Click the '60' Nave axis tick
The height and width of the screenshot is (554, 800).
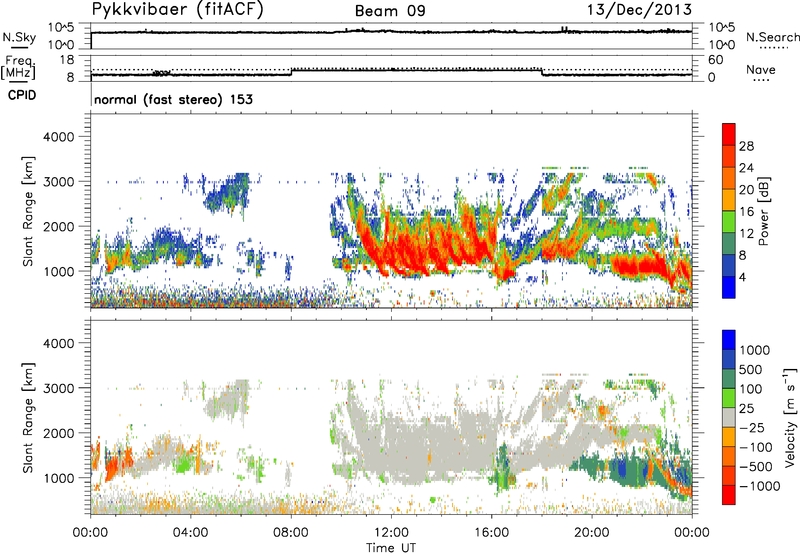coord(715,60)
